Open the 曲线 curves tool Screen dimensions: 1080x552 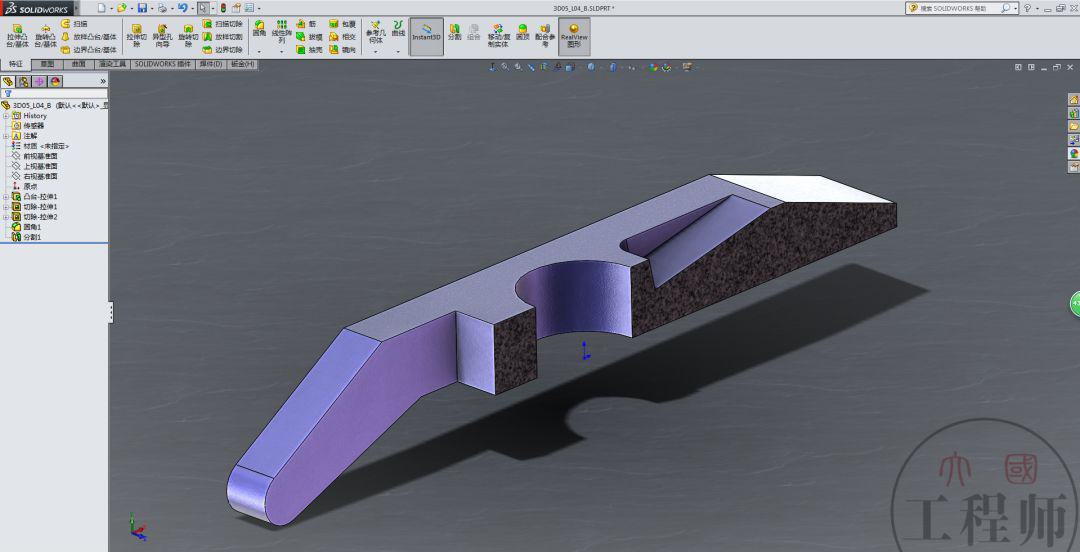[x=398, y=28]
